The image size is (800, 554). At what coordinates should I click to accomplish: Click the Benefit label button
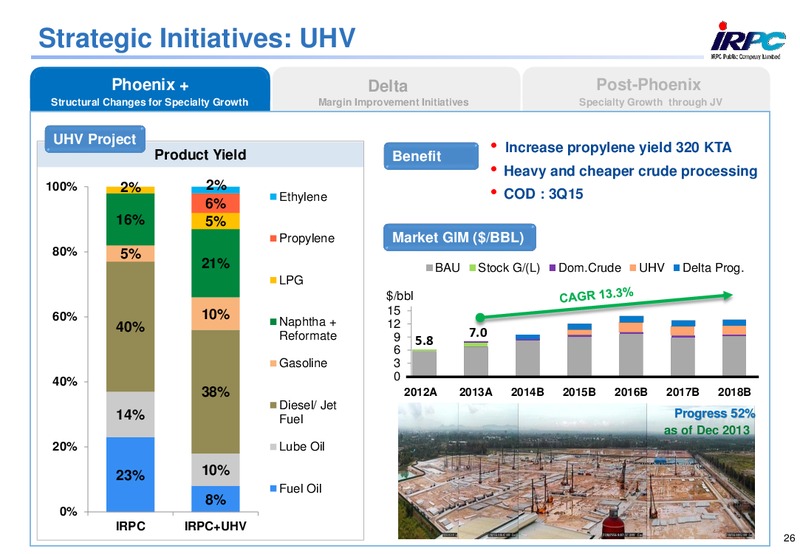coord(431,156)
